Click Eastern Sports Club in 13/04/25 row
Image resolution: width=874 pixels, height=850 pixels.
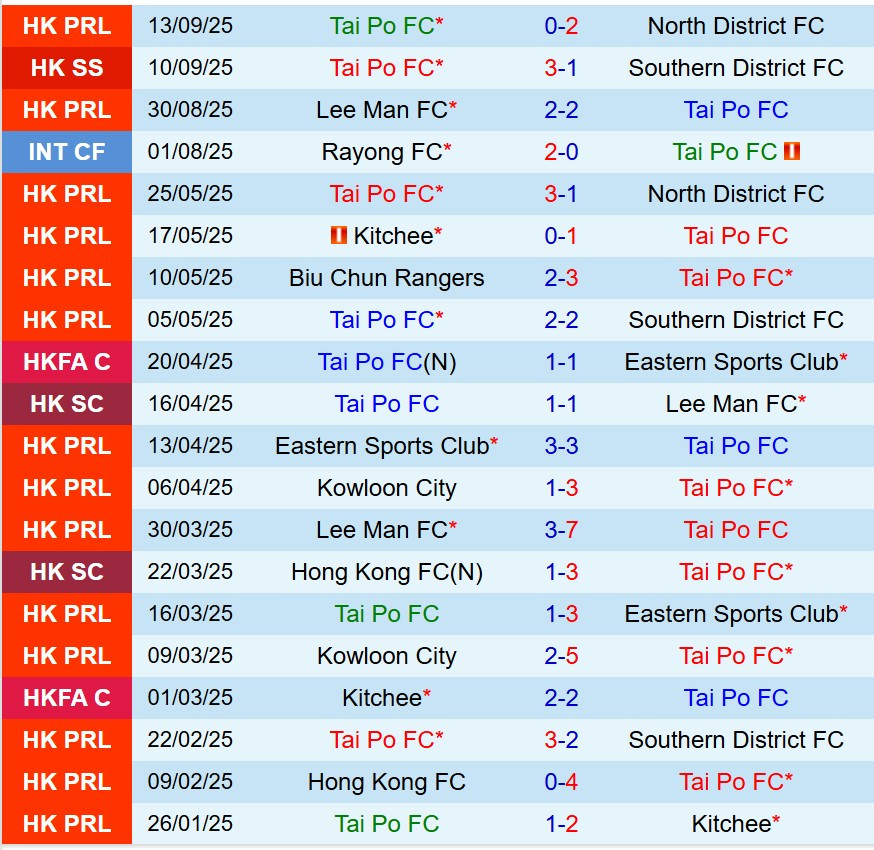pyautogui.click(x=381, y=446)
